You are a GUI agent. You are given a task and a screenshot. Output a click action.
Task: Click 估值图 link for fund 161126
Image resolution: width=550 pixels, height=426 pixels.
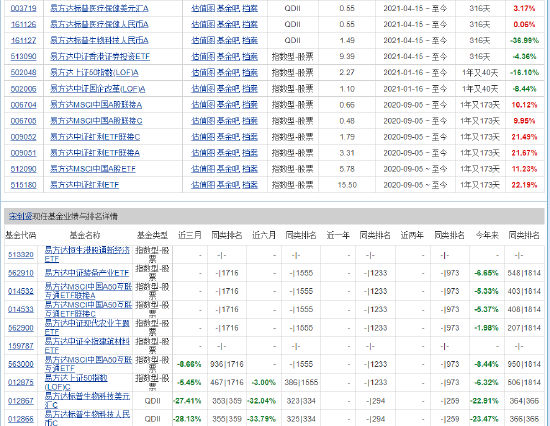[x=203, y=24]
